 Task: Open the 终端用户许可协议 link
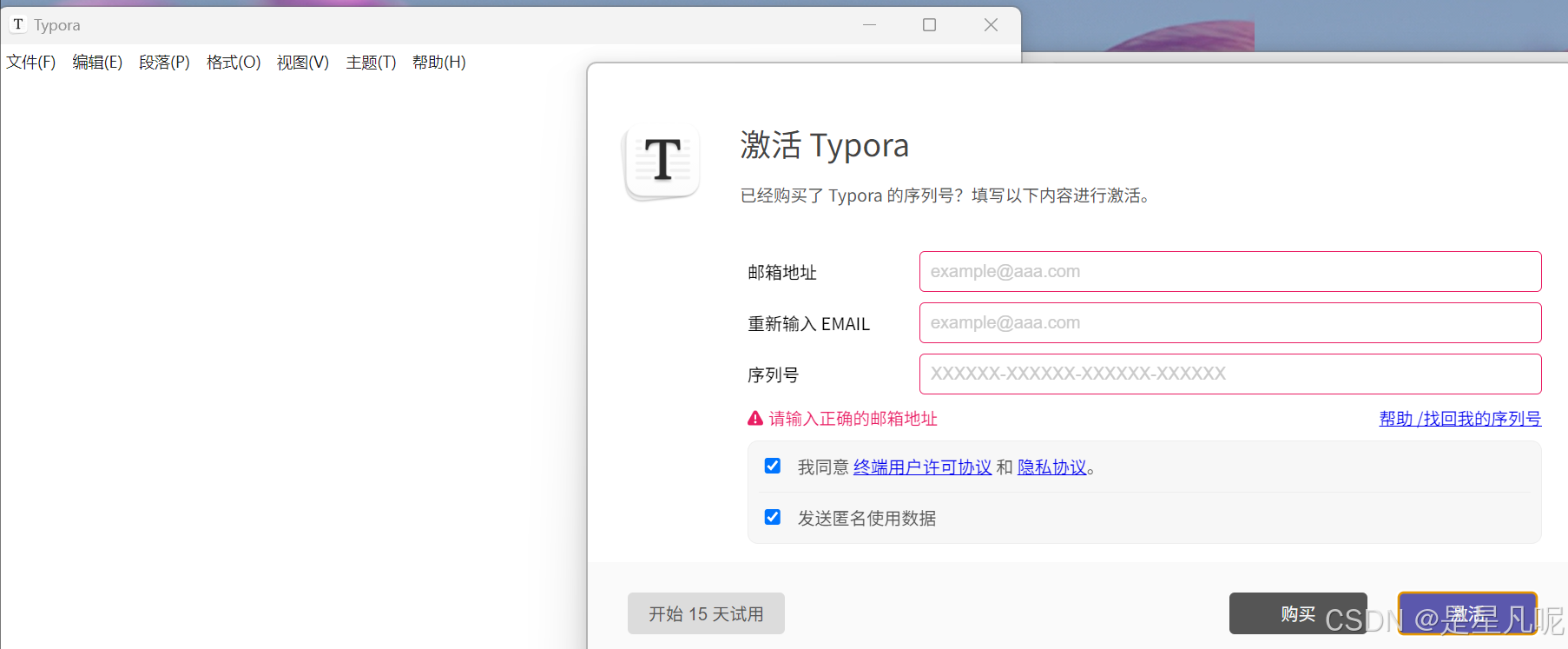tap(922, 467)
